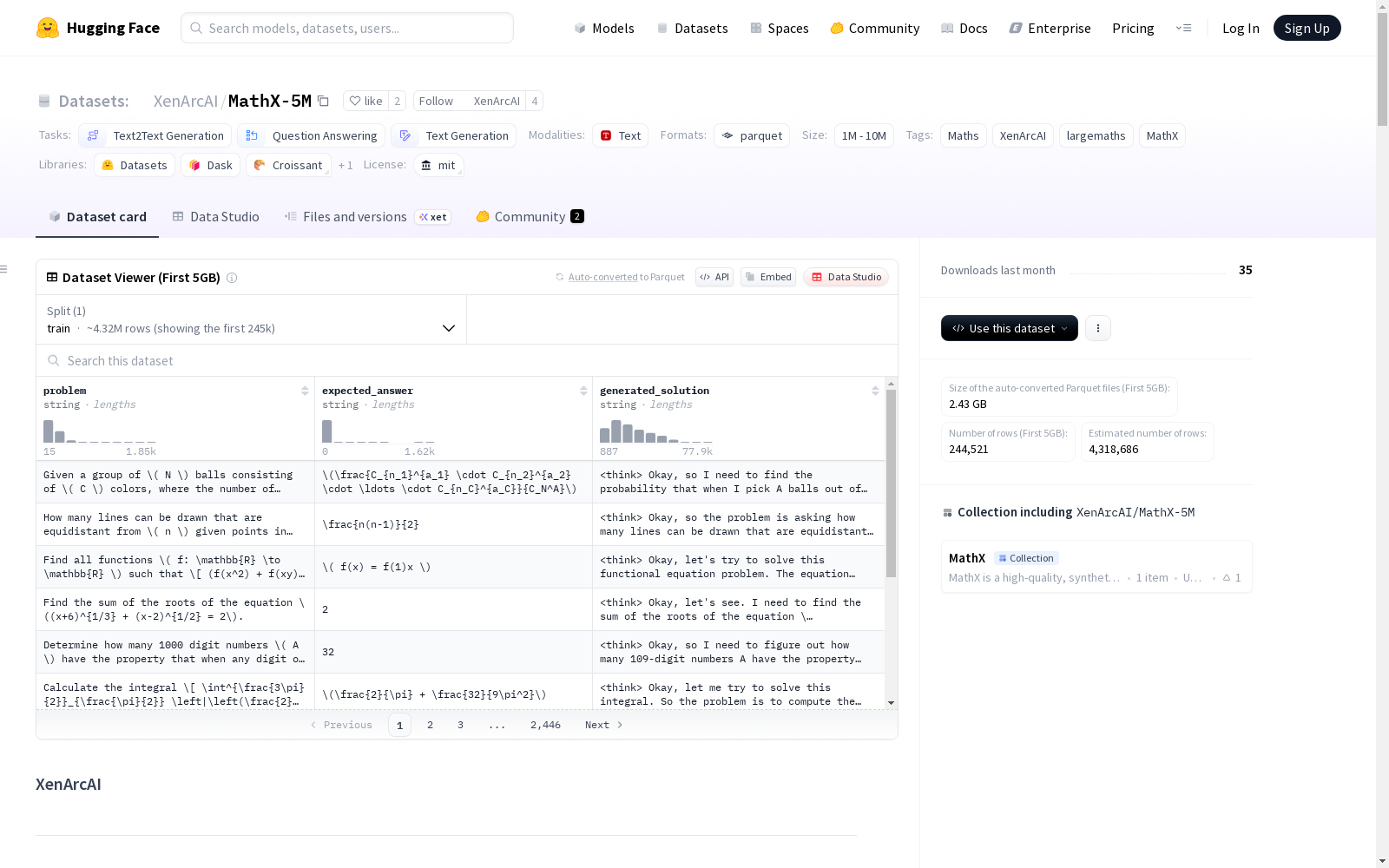Sort the problem column using its sort icon
1389x868 pixels.
click(305, 391)
